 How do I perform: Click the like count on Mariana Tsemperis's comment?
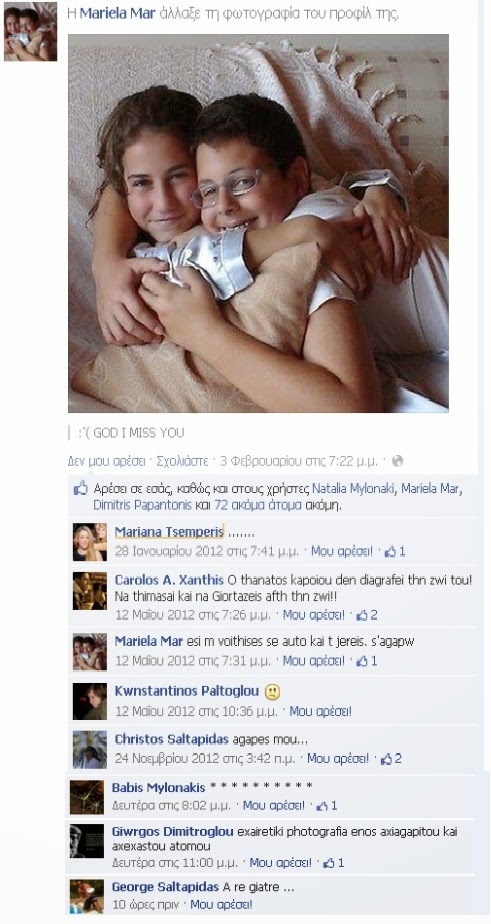394,552
